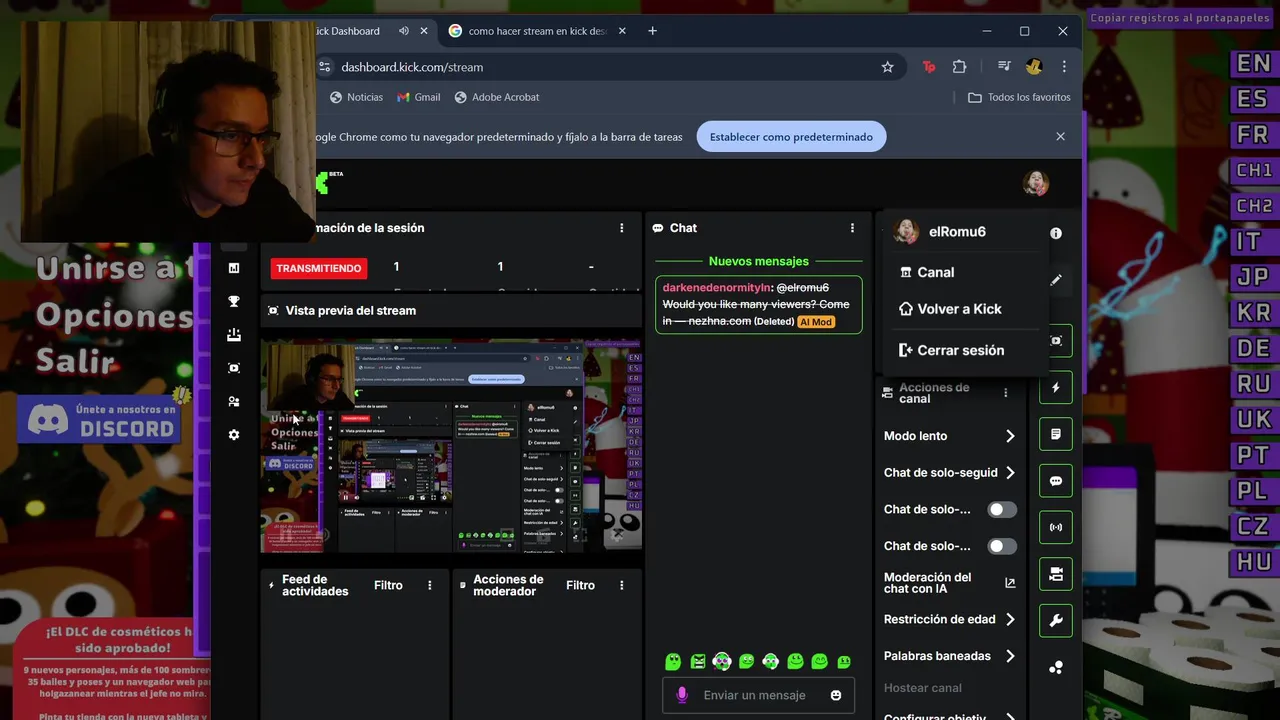Screen dimensions: 1280x720
Task: Toggle the wrench tools panel button
Action: pos(1056,621)
